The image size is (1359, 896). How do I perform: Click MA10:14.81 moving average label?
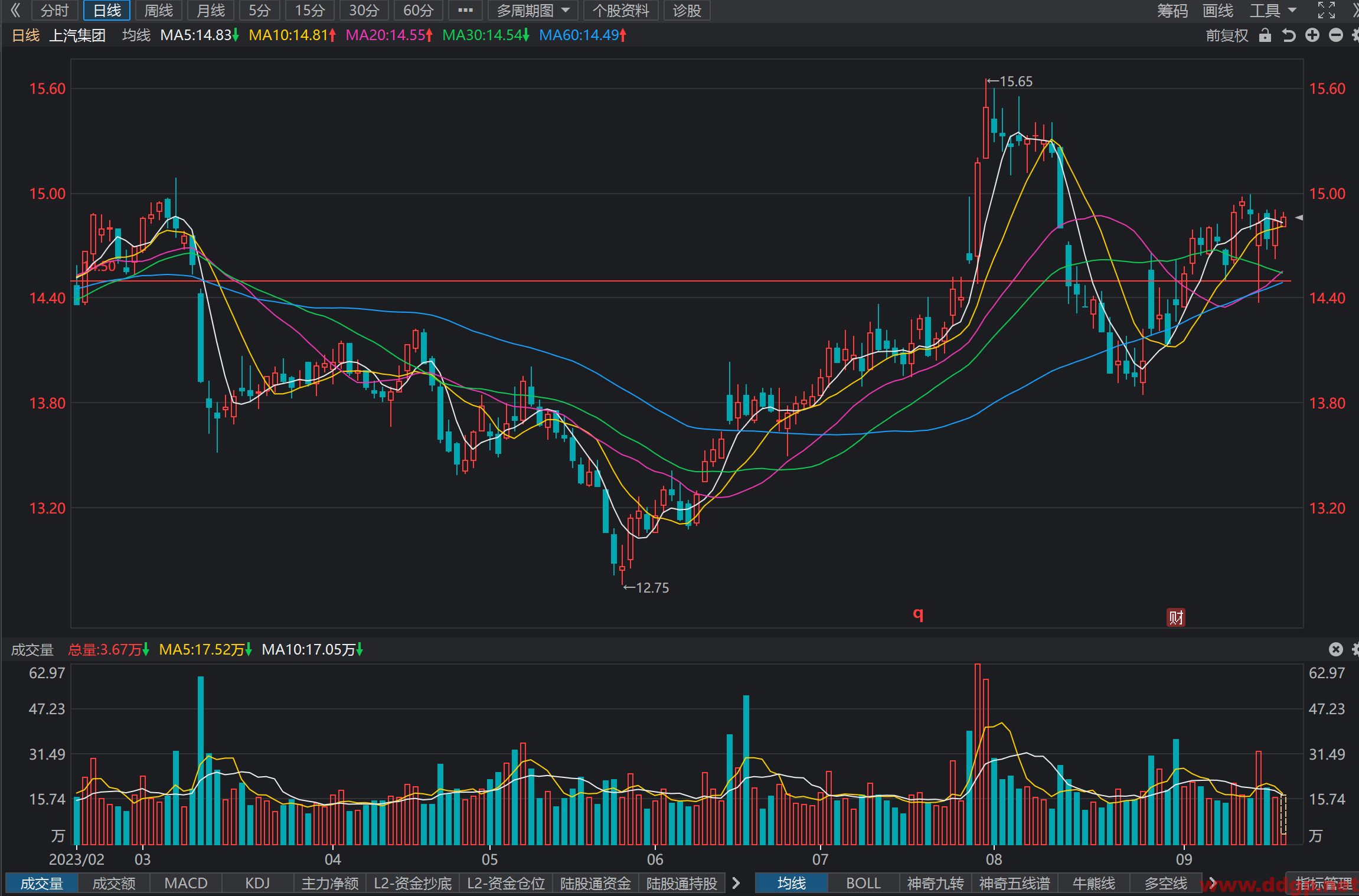tap(292, 35)
